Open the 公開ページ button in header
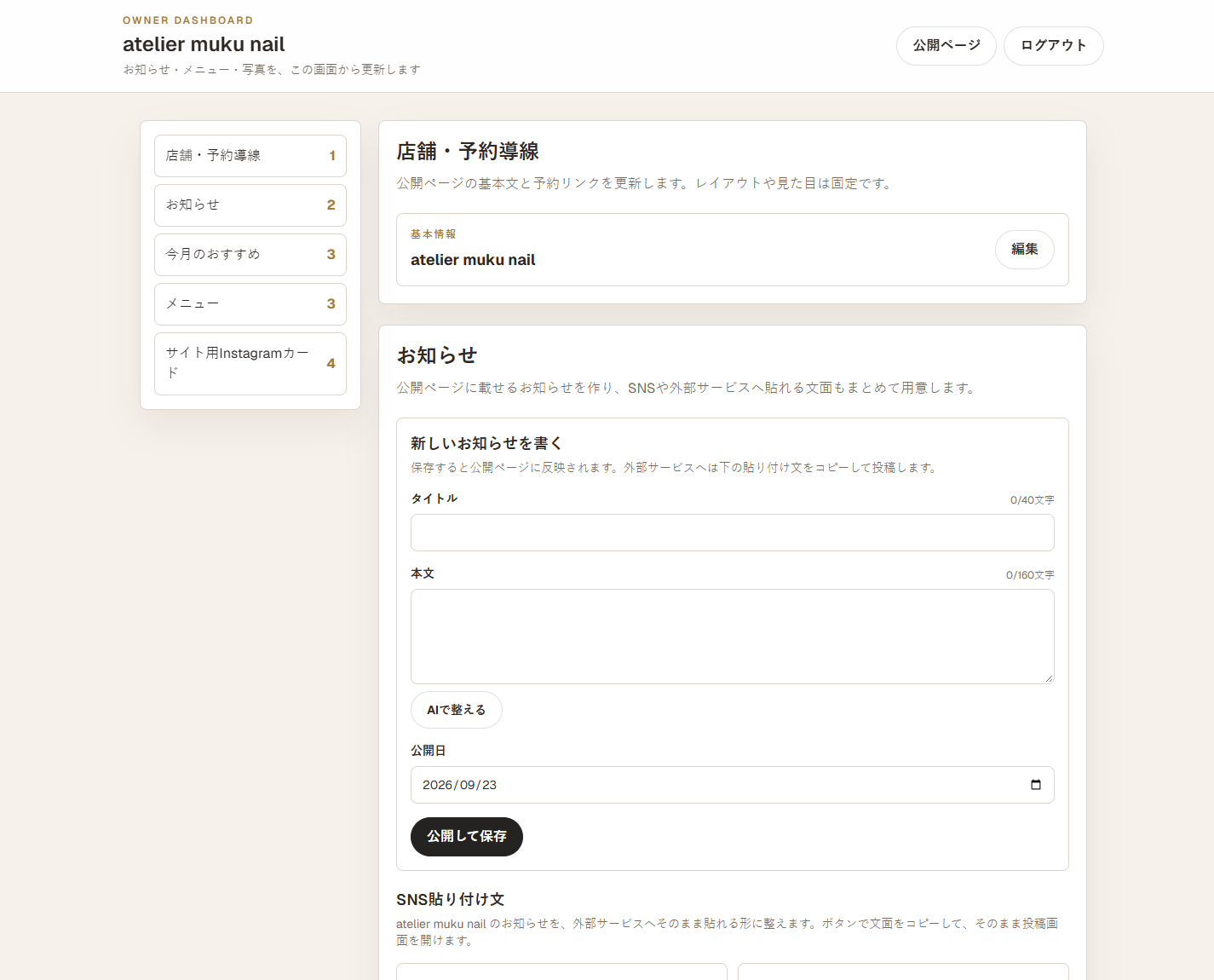The width and height of the screenshot is (1214, 980). (x=946, y=46)
